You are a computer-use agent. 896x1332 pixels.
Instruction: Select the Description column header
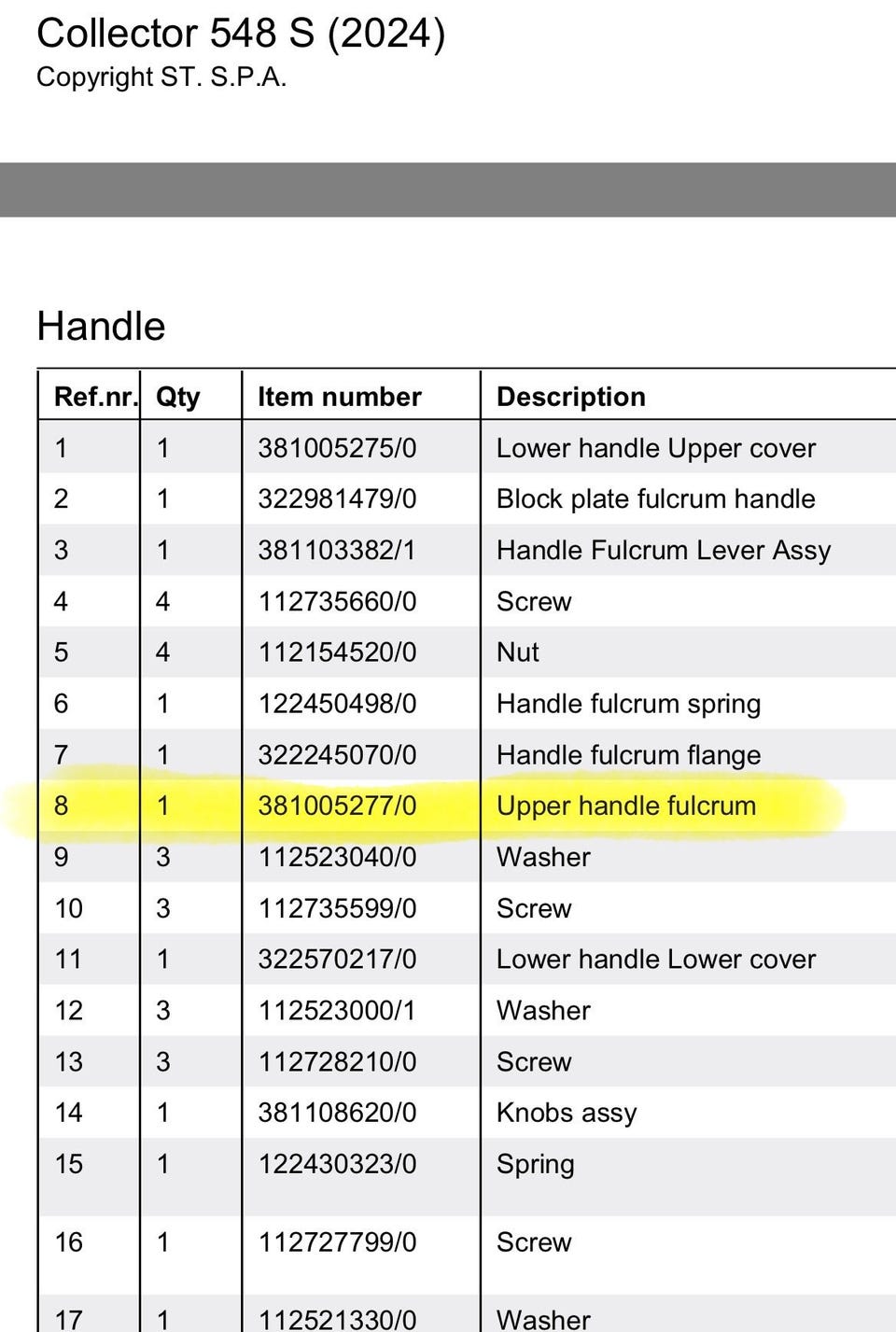(x=571, y=397)
